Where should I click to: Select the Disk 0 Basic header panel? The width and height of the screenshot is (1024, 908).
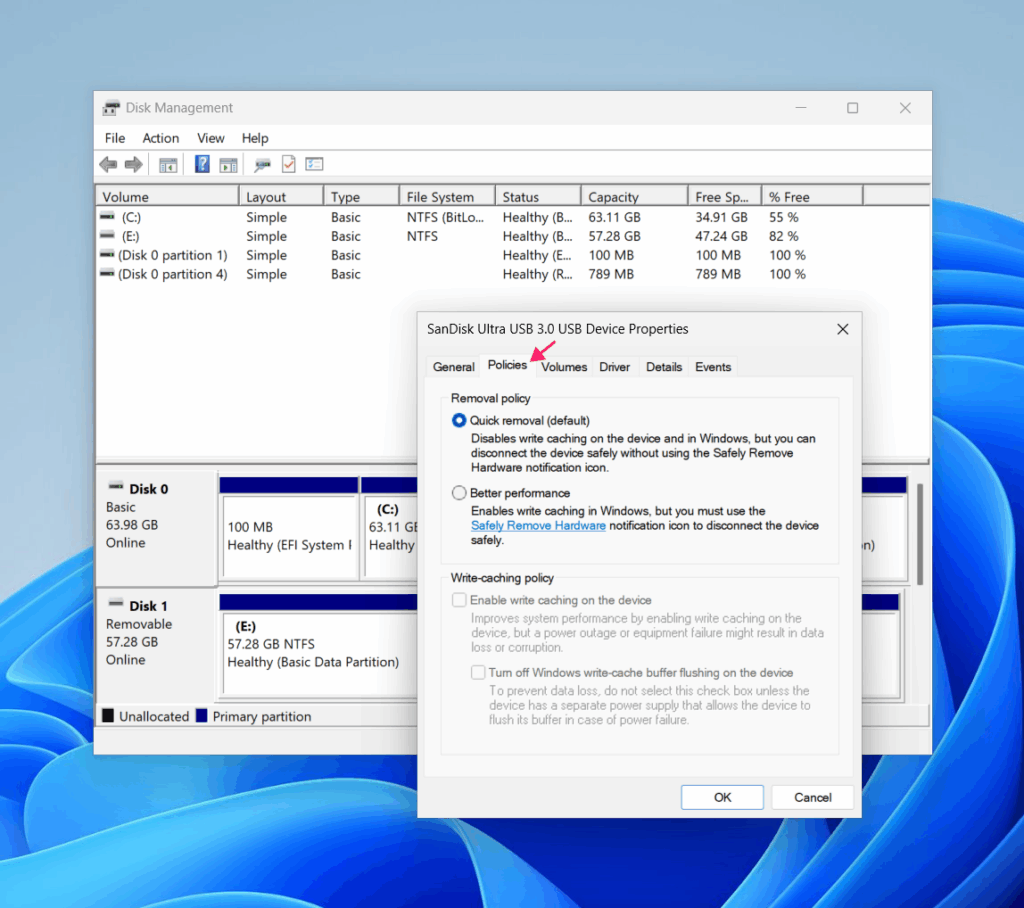pos(157,527)
